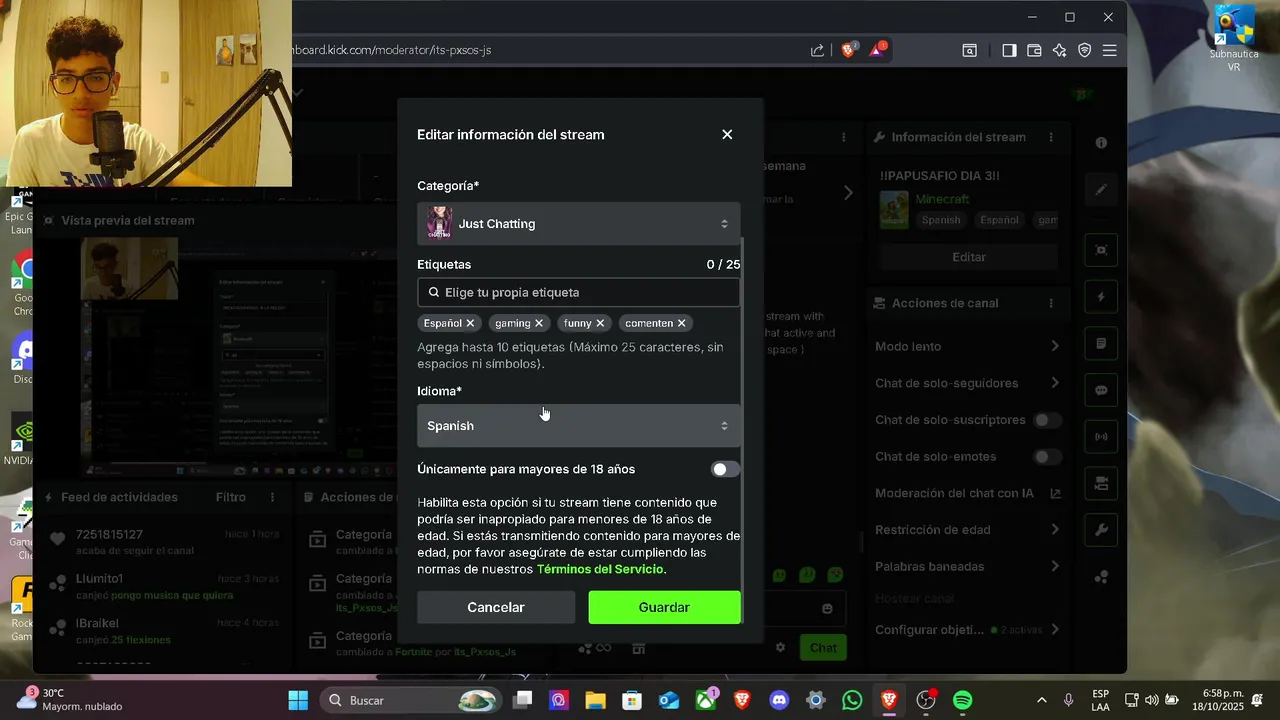
Task: Click the info icon in right sidebar
Action: 1101,143
